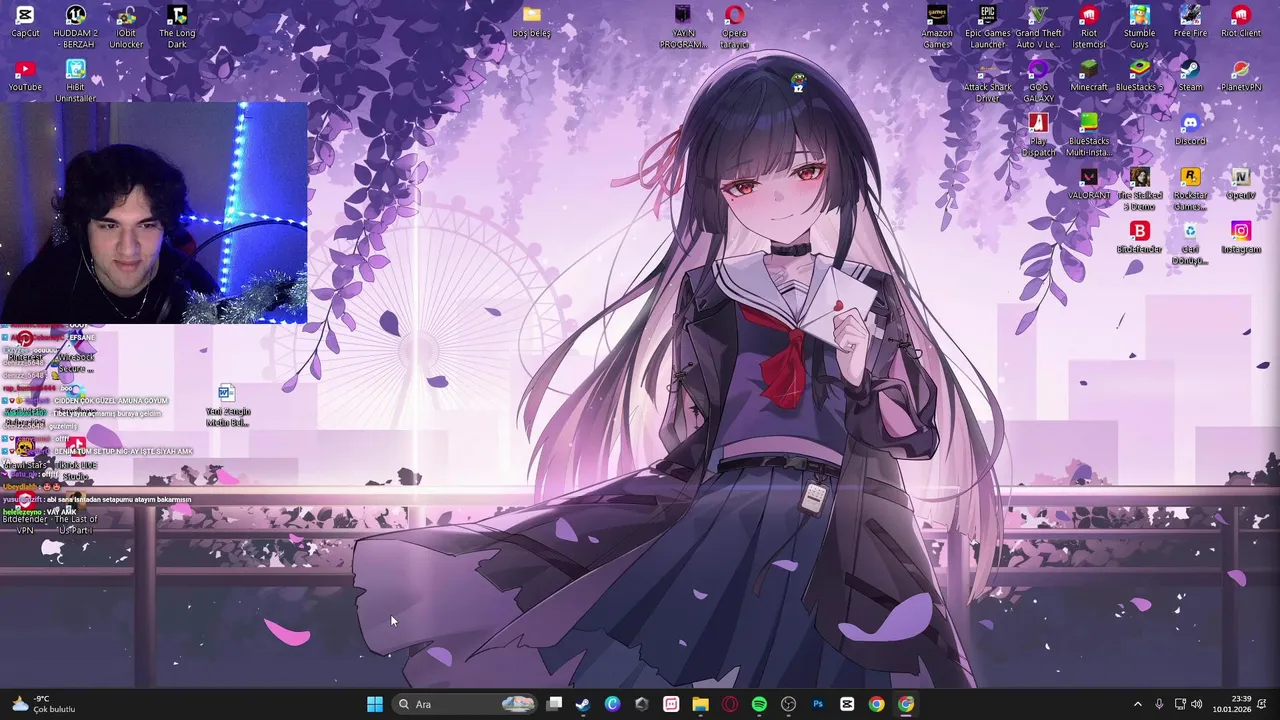Select the Bitdefender desktop icon
Screen dimensions: 1280x720
(x=1139, y=238)
